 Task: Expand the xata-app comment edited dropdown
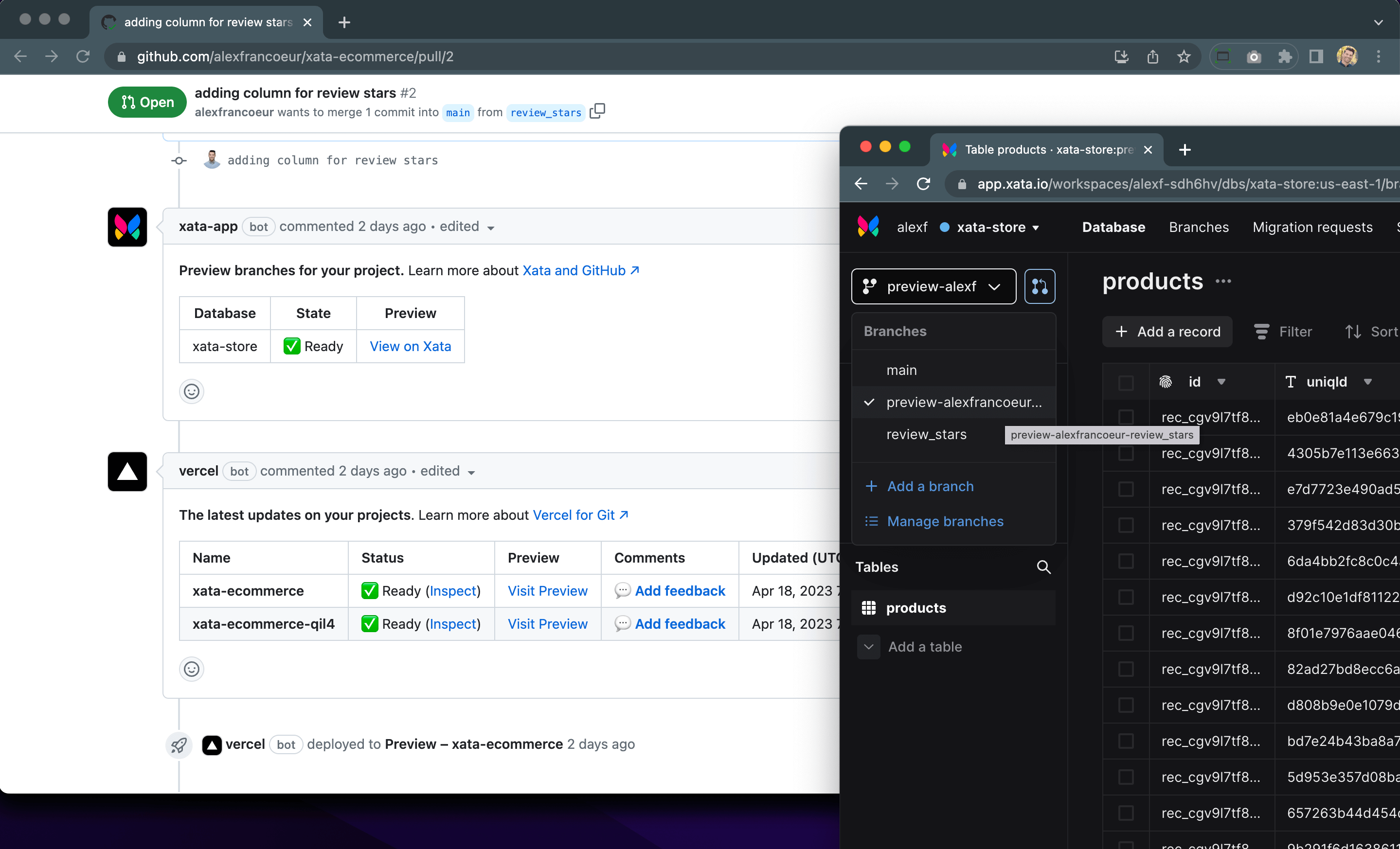point(491,228)
